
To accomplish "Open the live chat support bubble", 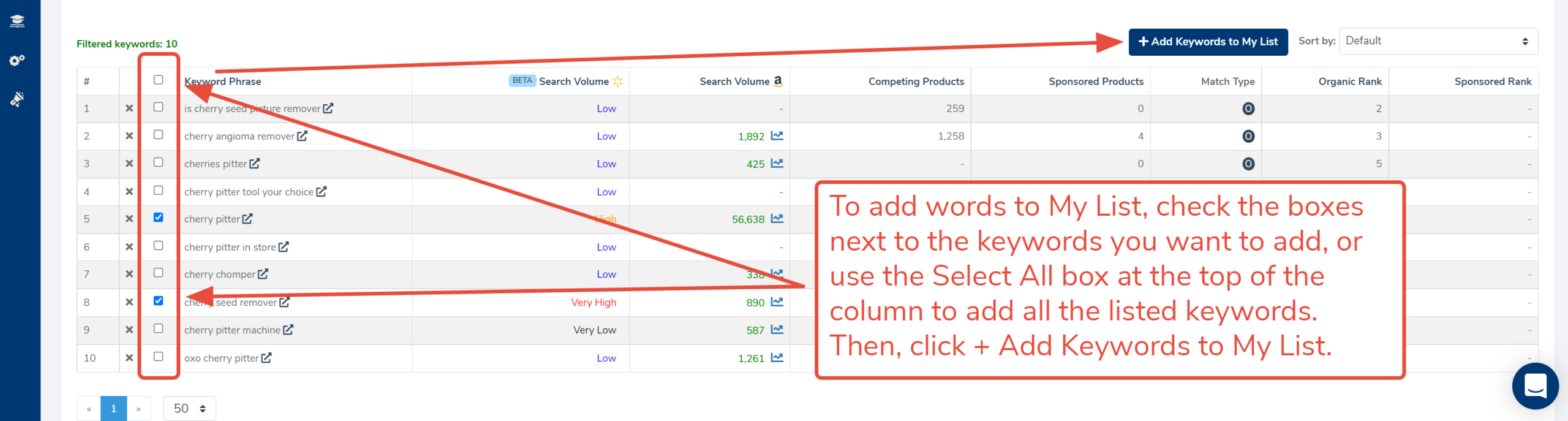I will point(1535,386).
